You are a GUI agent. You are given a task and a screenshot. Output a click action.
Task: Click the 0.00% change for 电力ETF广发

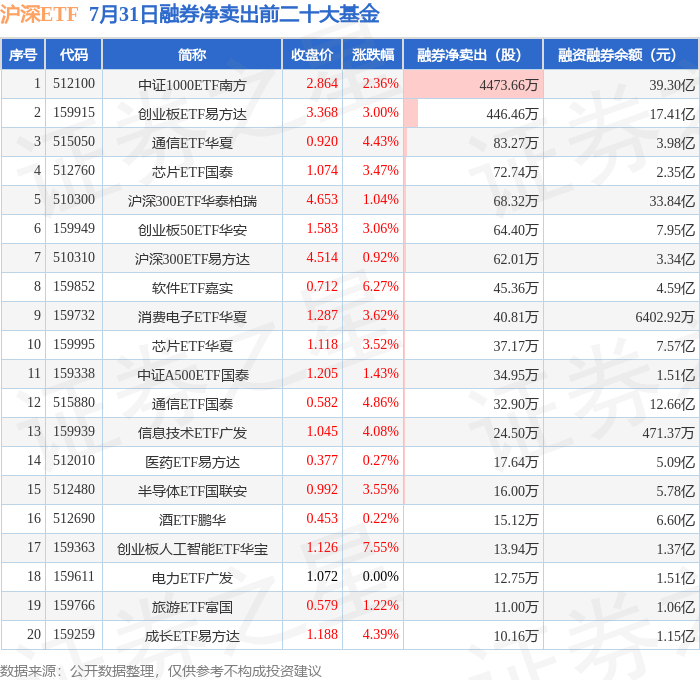tap(380, 576)
